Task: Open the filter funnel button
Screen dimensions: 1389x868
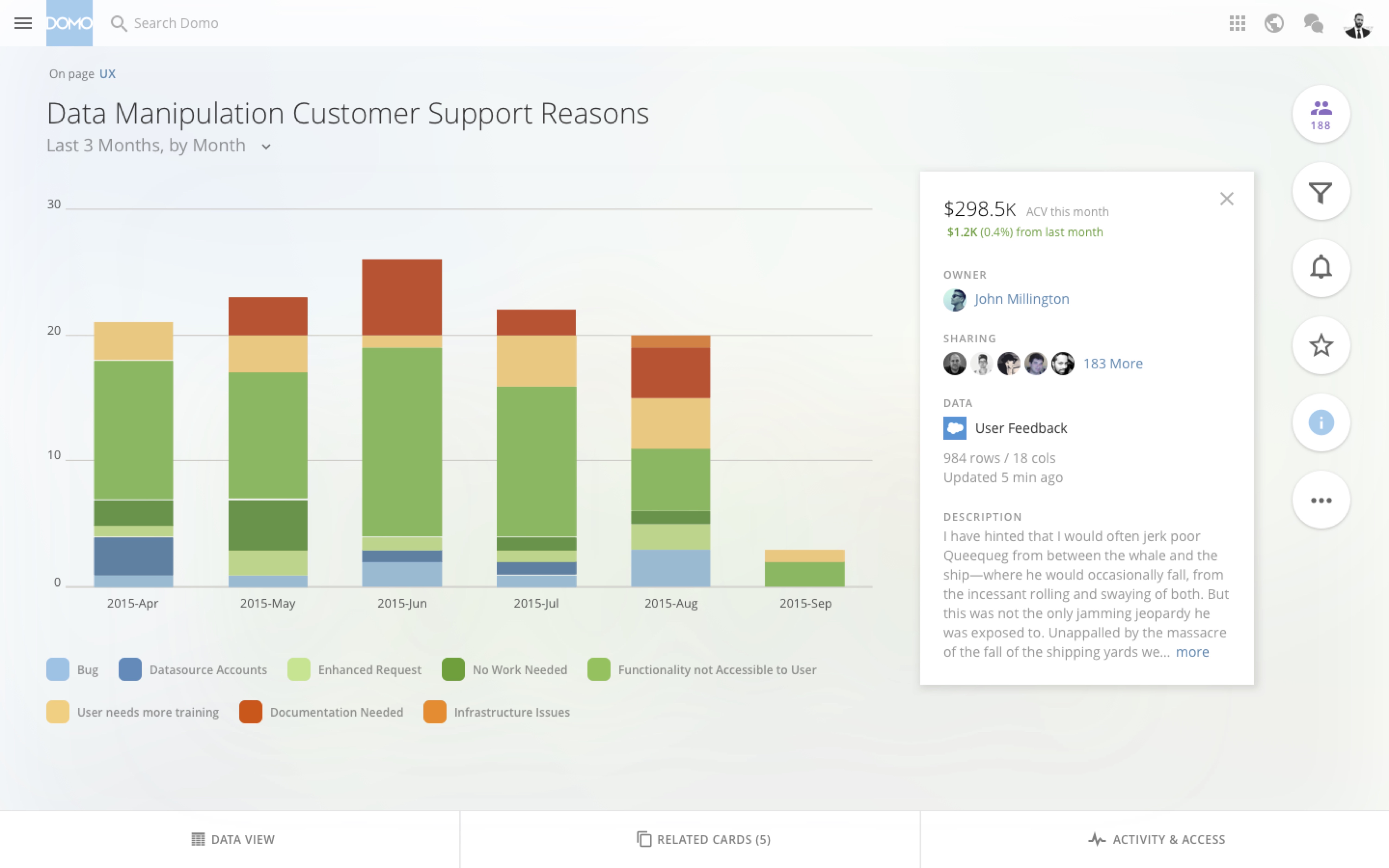Action: pyautogui.click(x=1321, y=192)
